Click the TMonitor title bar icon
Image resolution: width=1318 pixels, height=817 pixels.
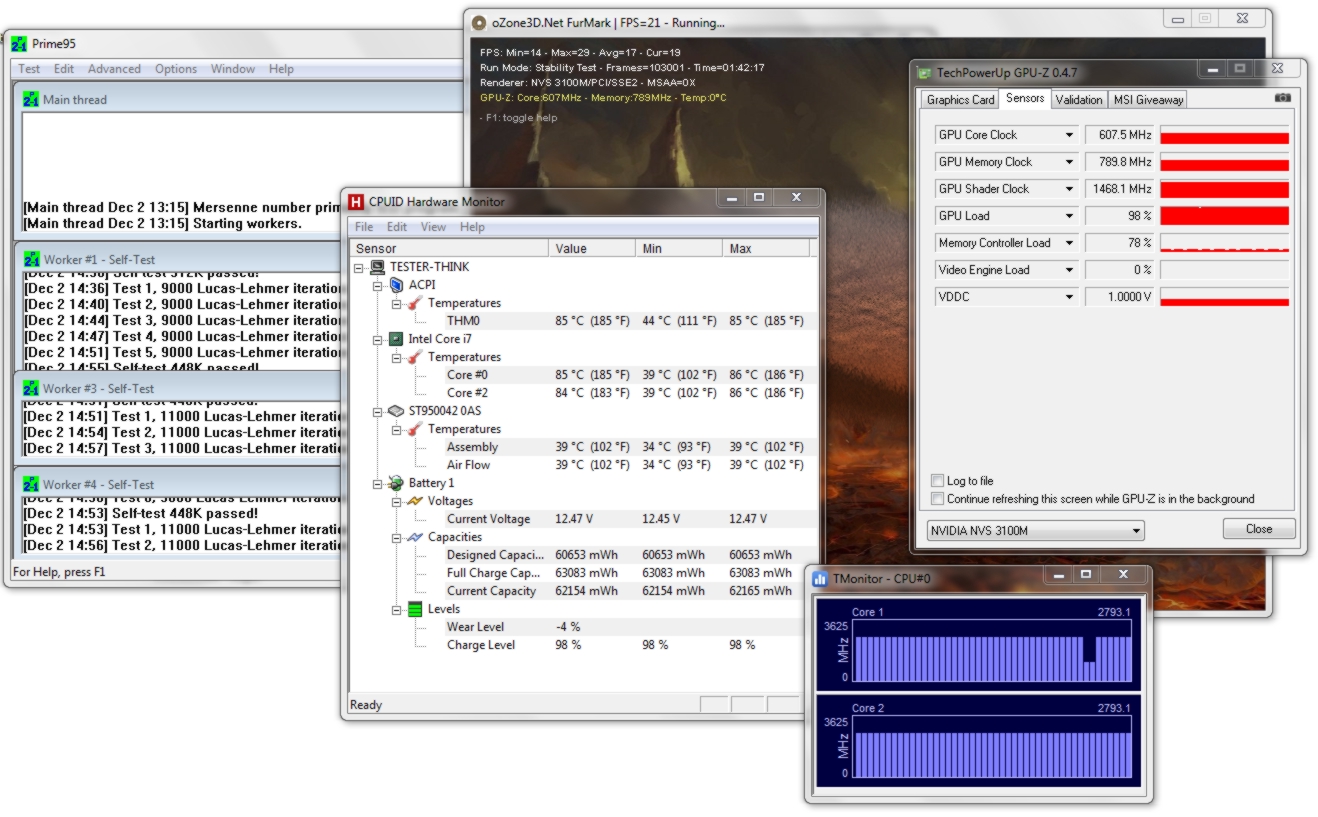pos(820,579)
